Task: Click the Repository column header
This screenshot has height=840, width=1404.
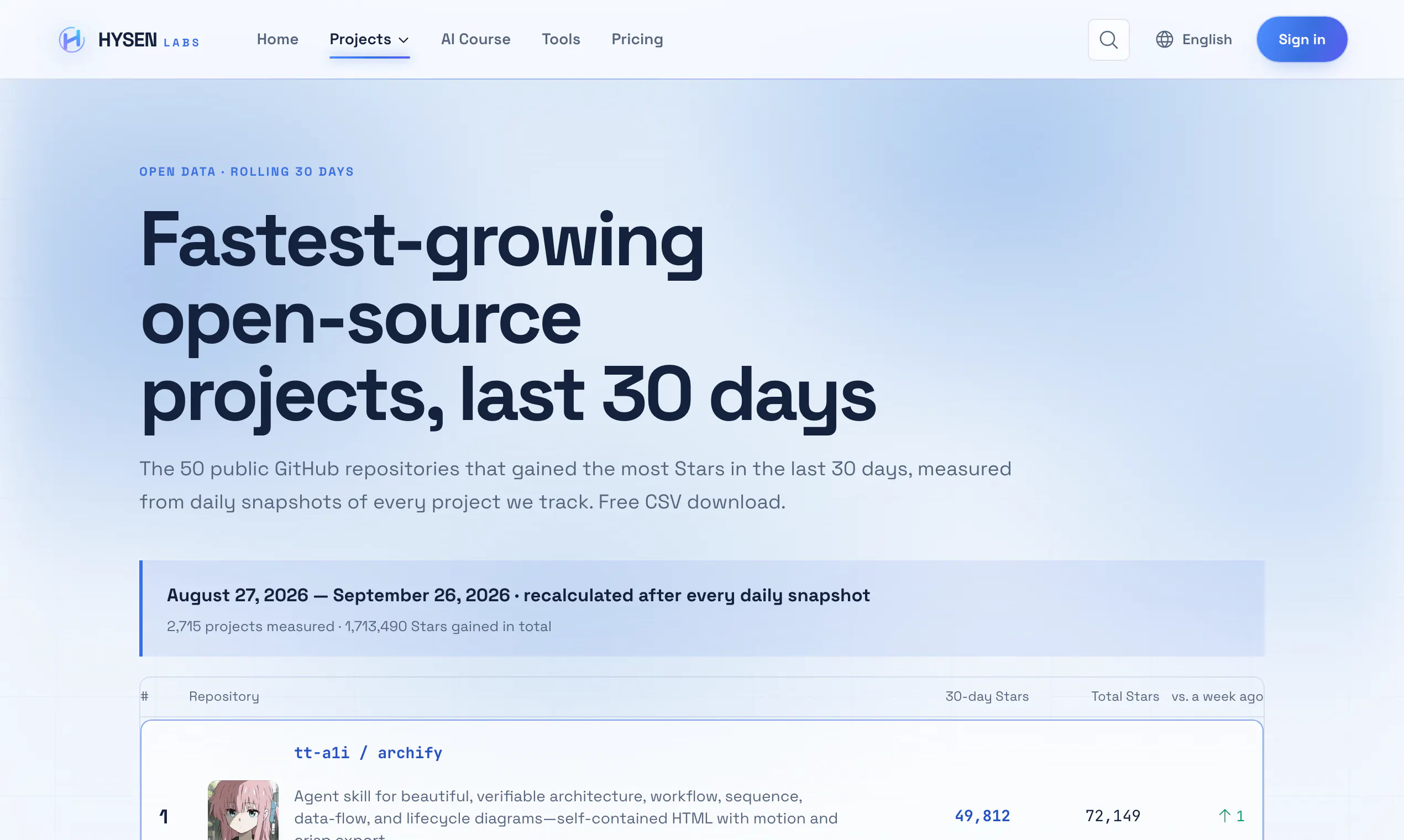Action: click(224, 696)
